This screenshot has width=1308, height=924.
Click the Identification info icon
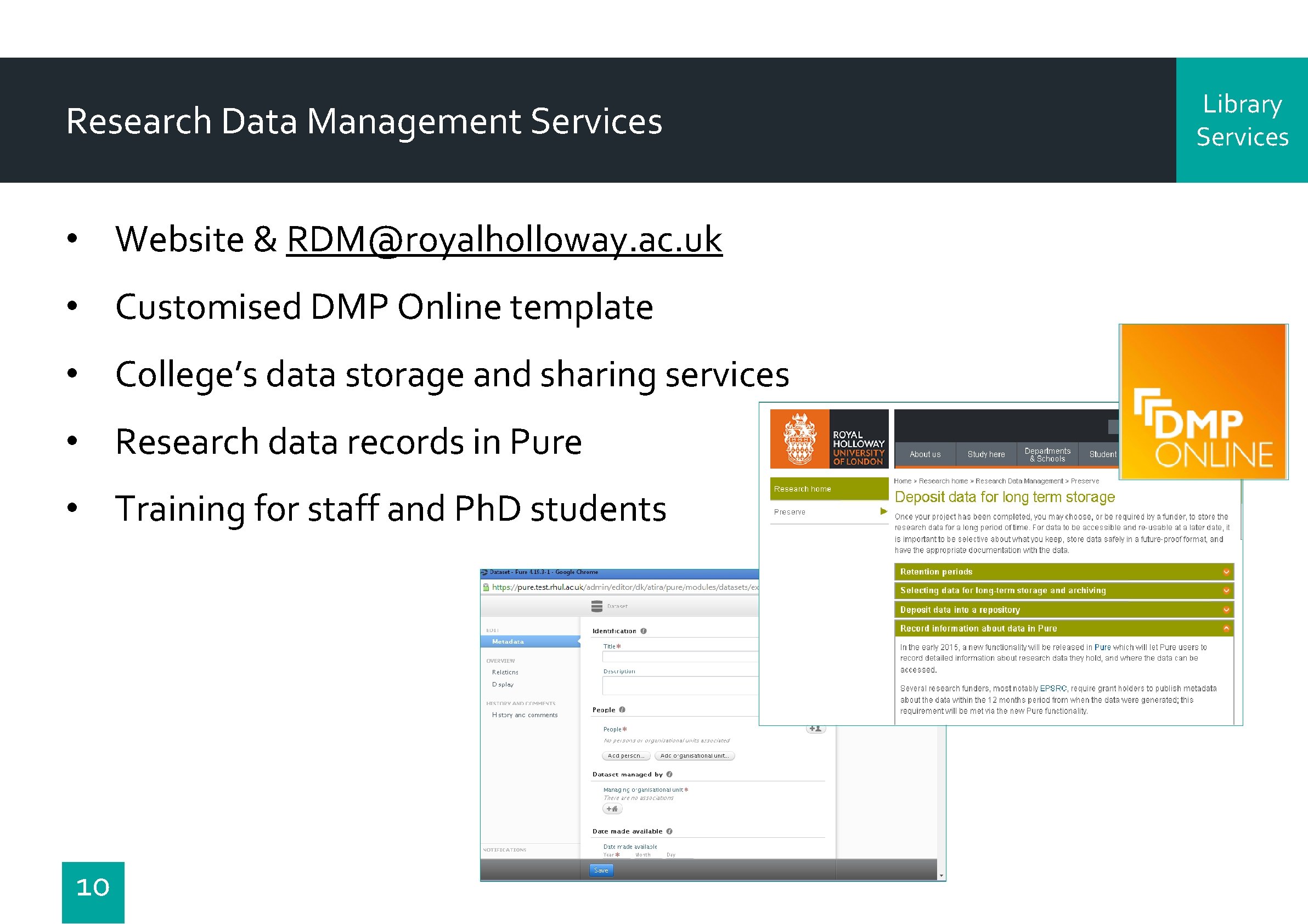pyautogui.click(x=643, y=631)
